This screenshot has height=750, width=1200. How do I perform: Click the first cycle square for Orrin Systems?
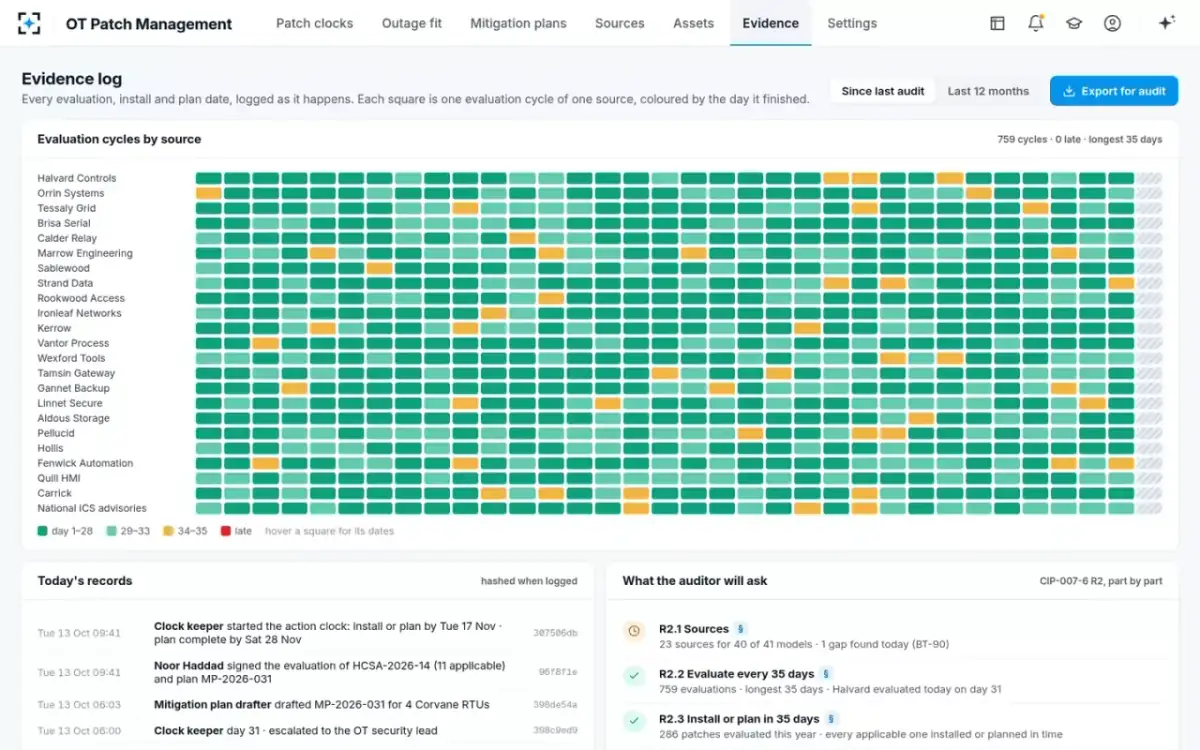(208, 193)
